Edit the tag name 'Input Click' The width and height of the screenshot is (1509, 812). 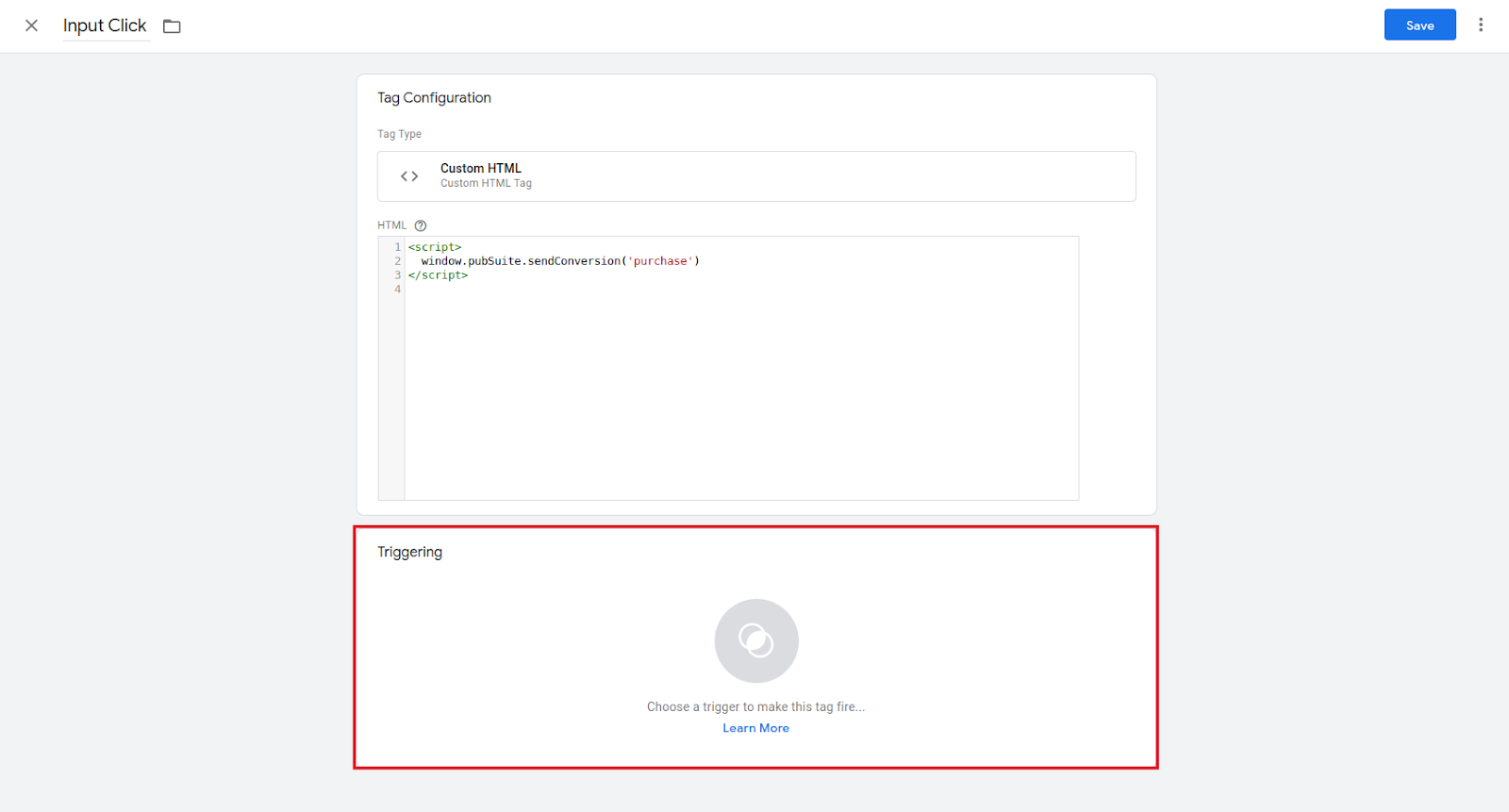(x=105, y=25)
